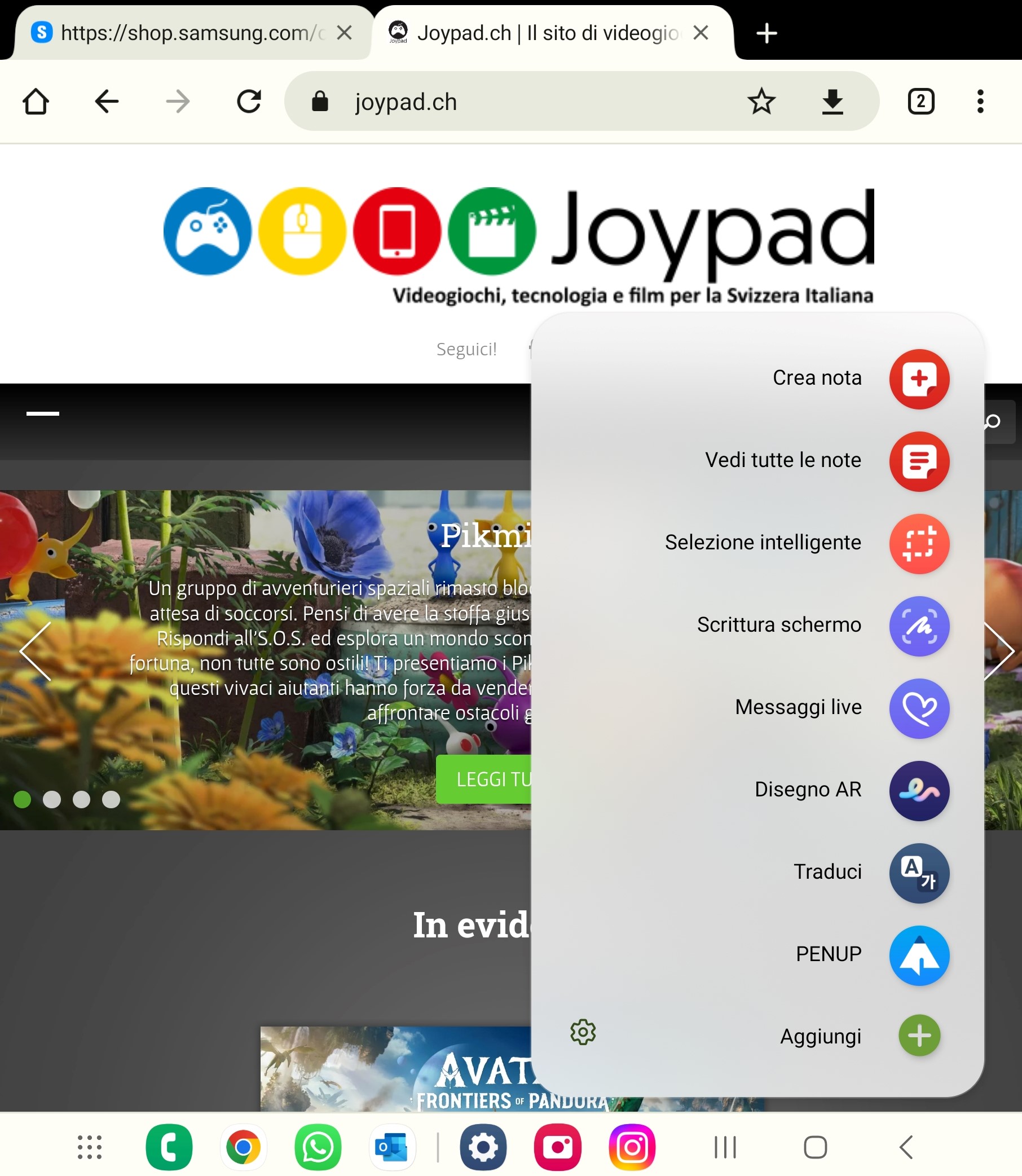The image size is (1022, 1176).
Task: Close the shop.samsung.com tab
Action: [x=345, y=33]
